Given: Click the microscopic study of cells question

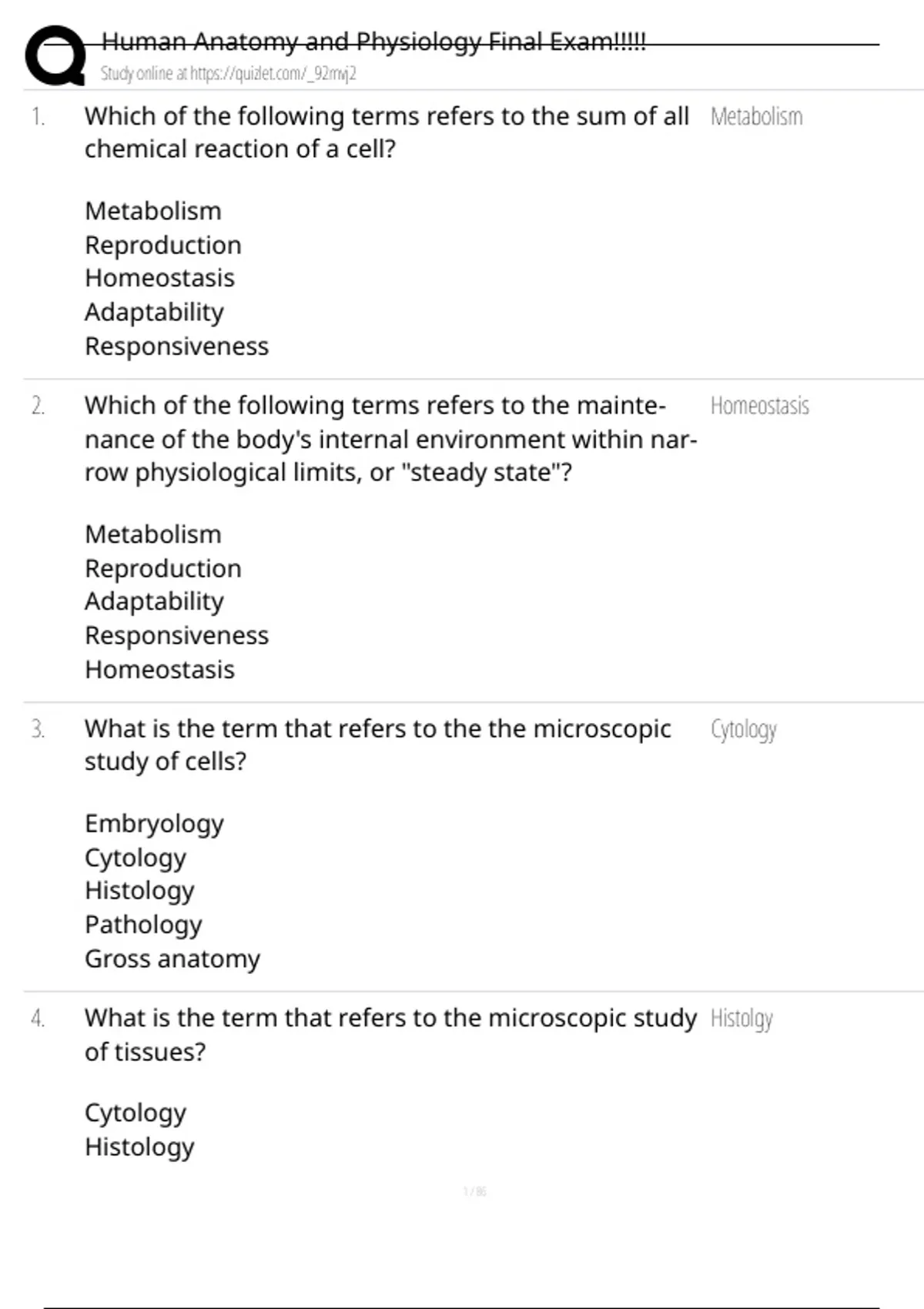Looking at the screenshot, I should coord(377,745).
